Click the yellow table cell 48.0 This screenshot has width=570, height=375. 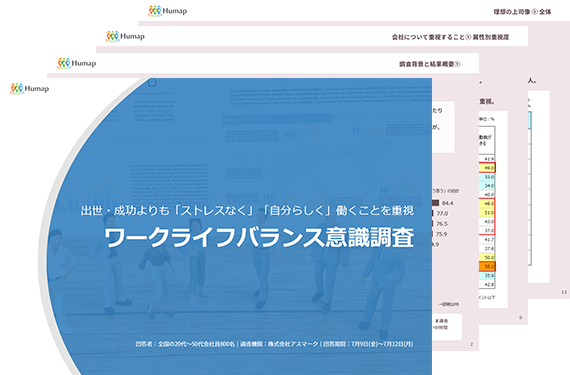[x=487, y=203]
